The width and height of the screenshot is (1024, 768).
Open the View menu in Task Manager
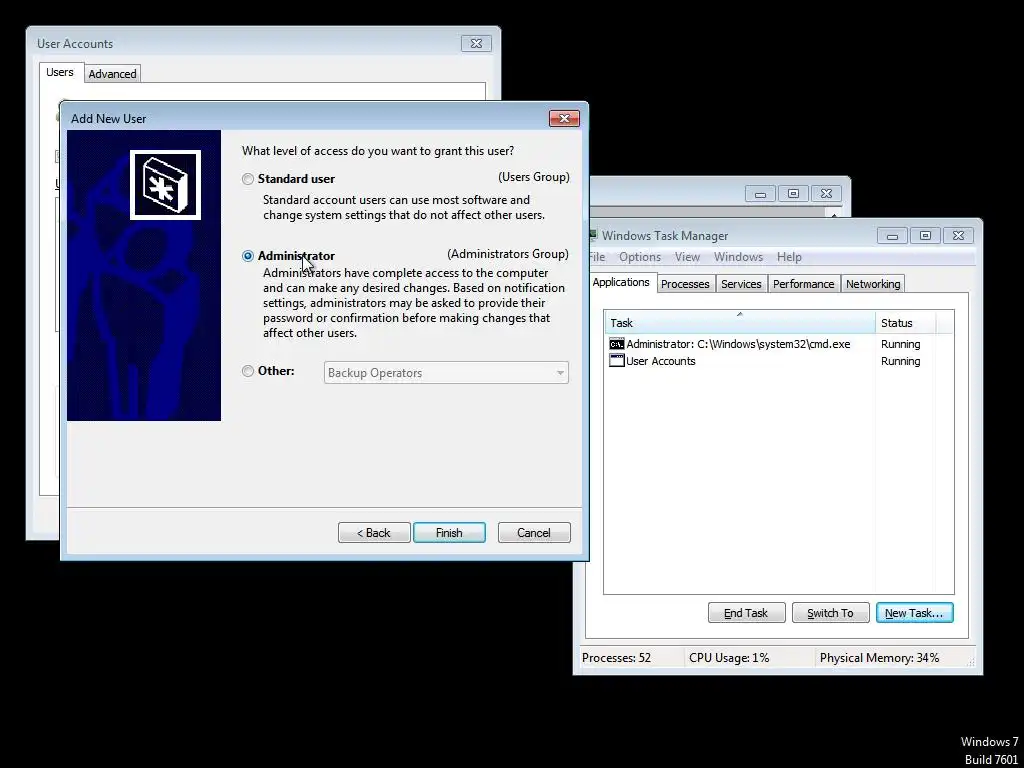point(687,257)
